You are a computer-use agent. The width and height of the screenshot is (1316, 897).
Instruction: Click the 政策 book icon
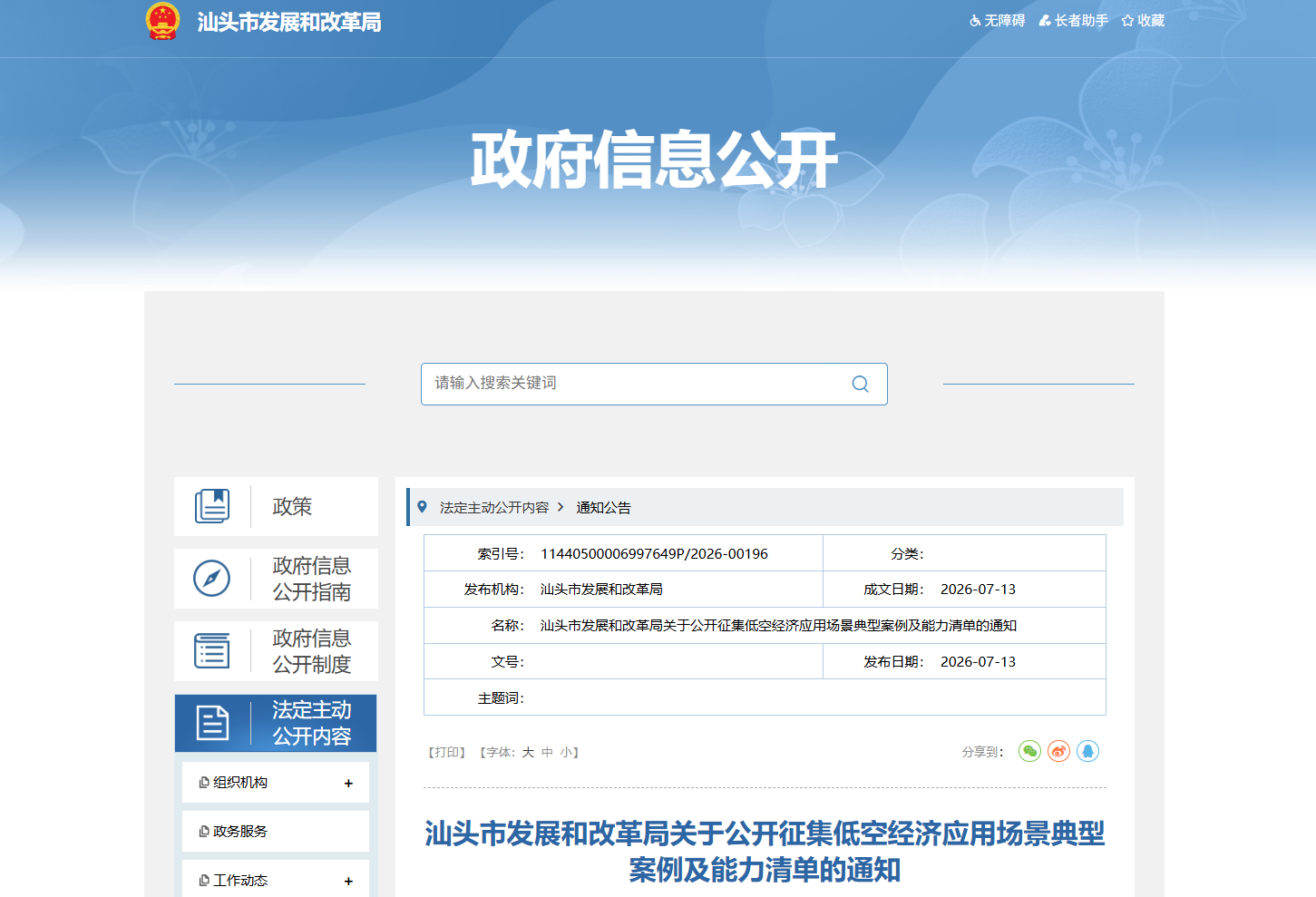212,506
